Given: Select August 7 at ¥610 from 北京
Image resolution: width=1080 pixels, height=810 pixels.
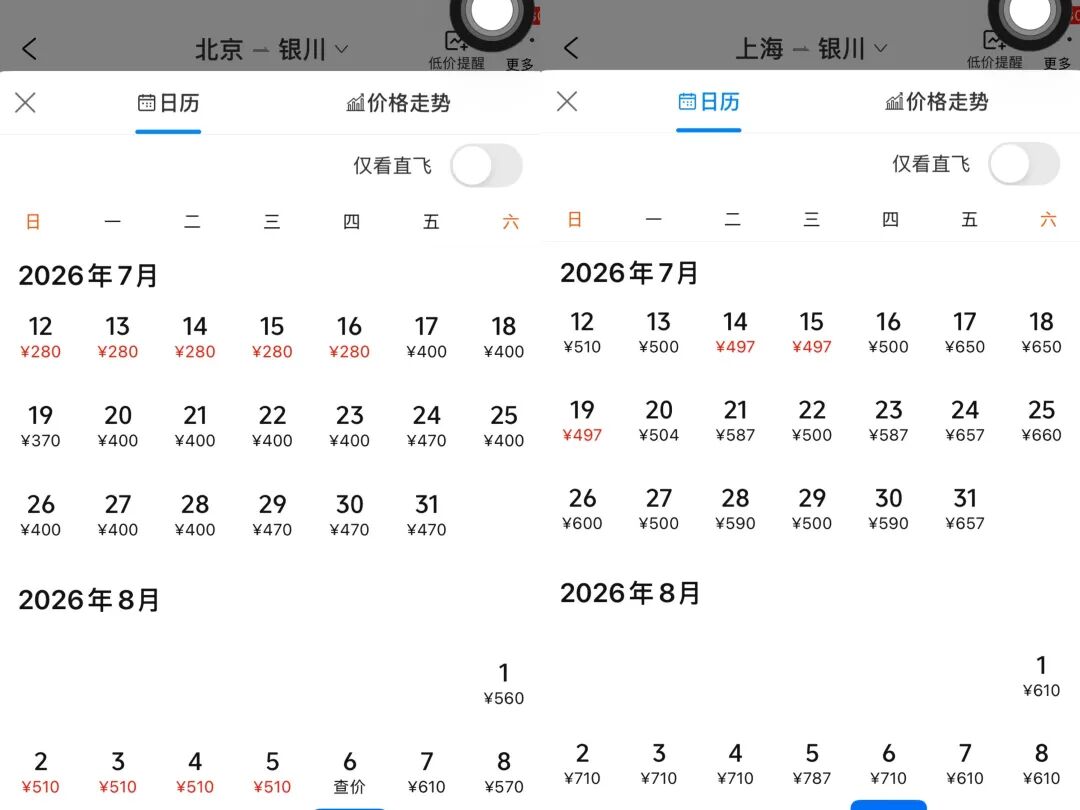Looking at the screenshot, I should 426,773.
